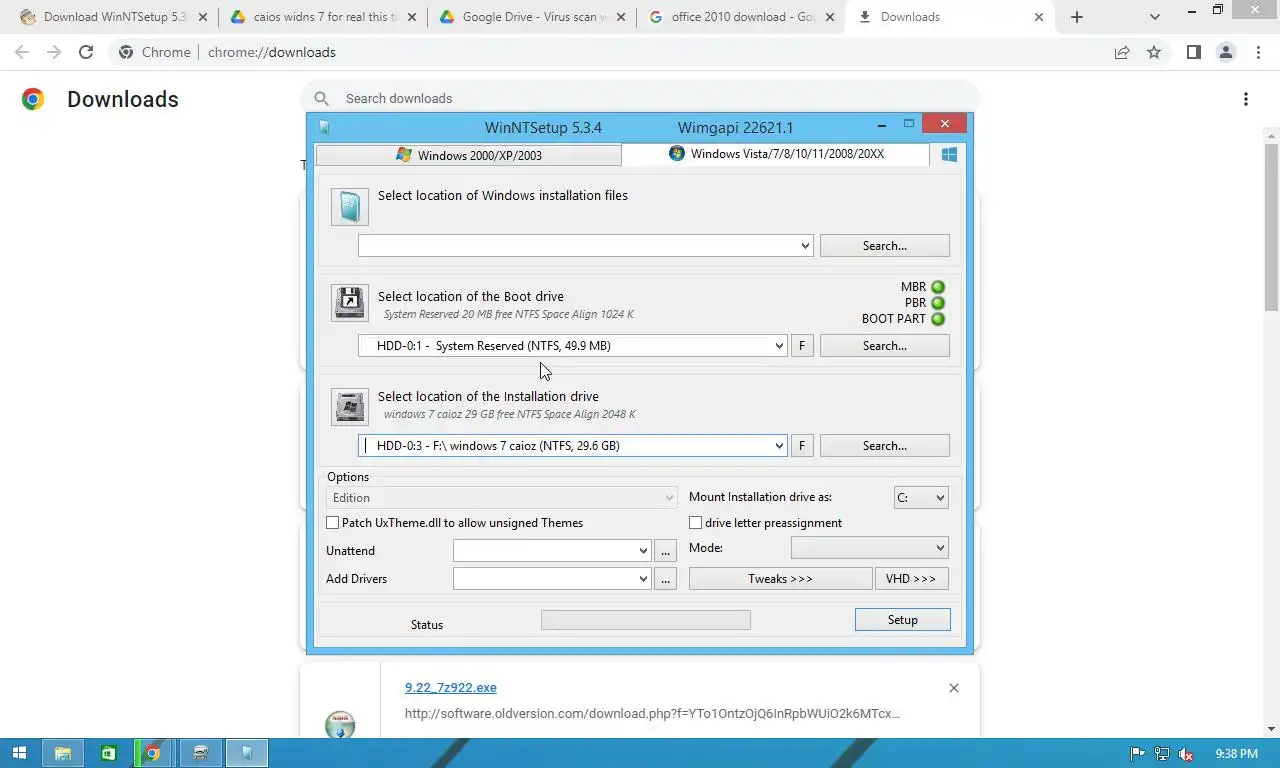Open the Mount Installation drive letter dropdown
This screenshot has width=1280, height=768.
(921, 497)
